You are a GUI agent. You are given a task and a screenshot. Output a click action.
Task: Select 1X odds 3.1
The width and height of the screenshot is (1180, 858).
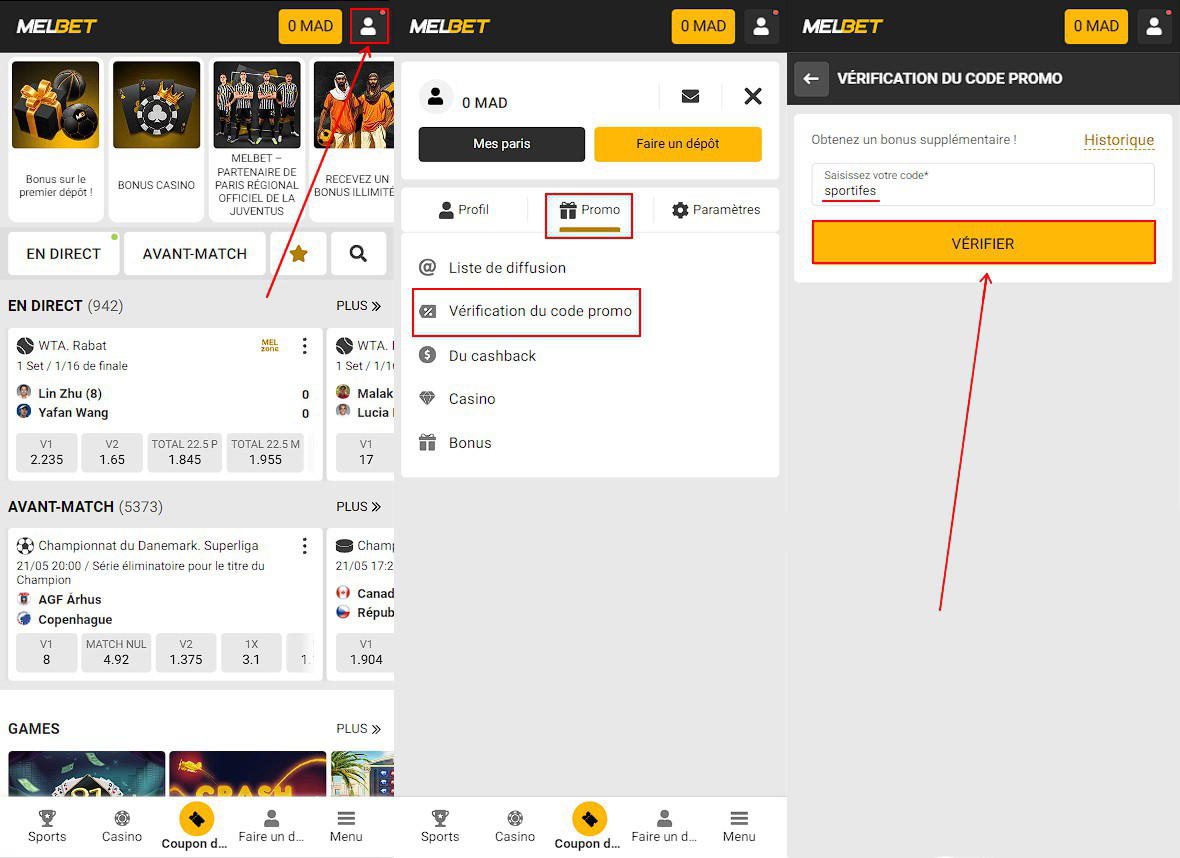(251, 653)
